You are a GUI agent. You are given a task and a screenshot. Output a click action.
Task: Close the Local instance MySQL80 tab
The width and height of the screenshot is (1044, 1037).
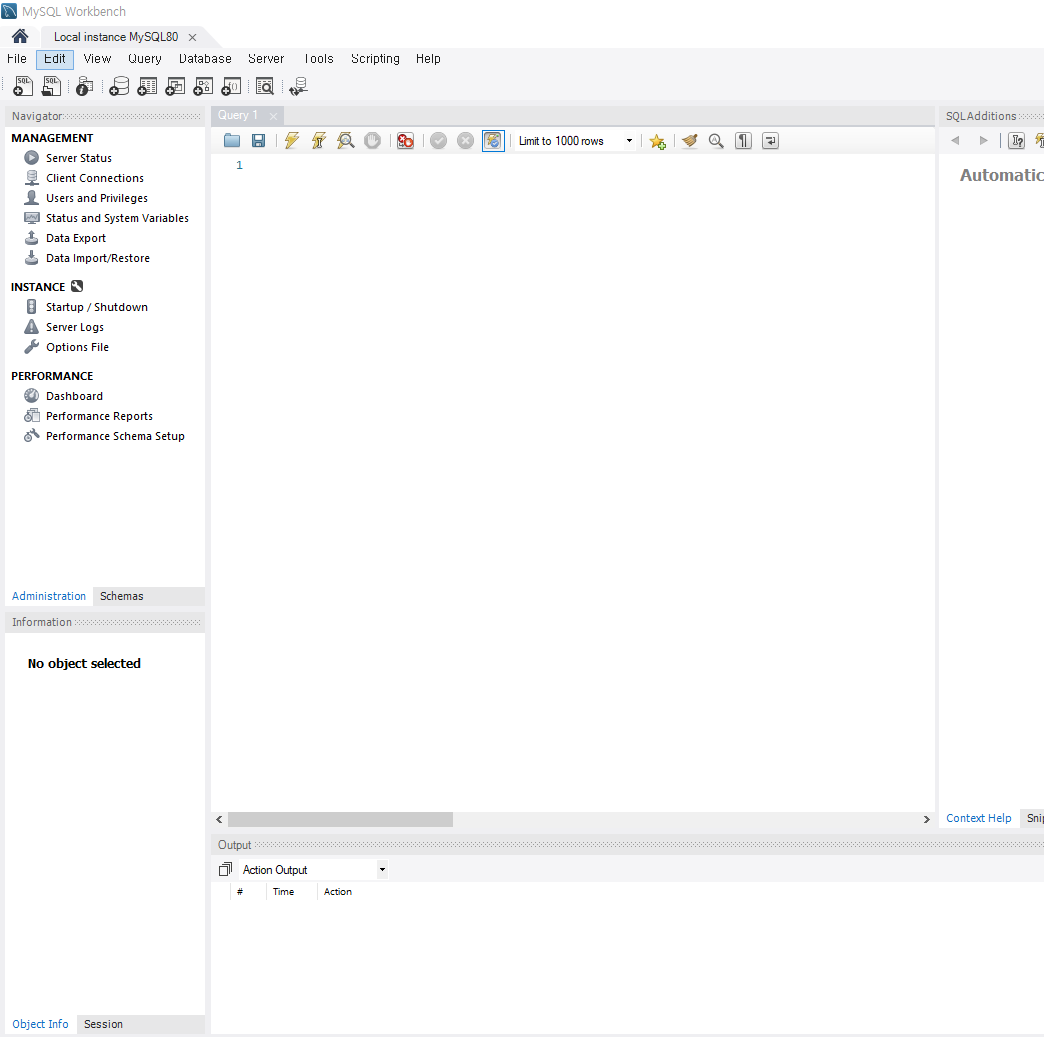[x=192, y=37]
